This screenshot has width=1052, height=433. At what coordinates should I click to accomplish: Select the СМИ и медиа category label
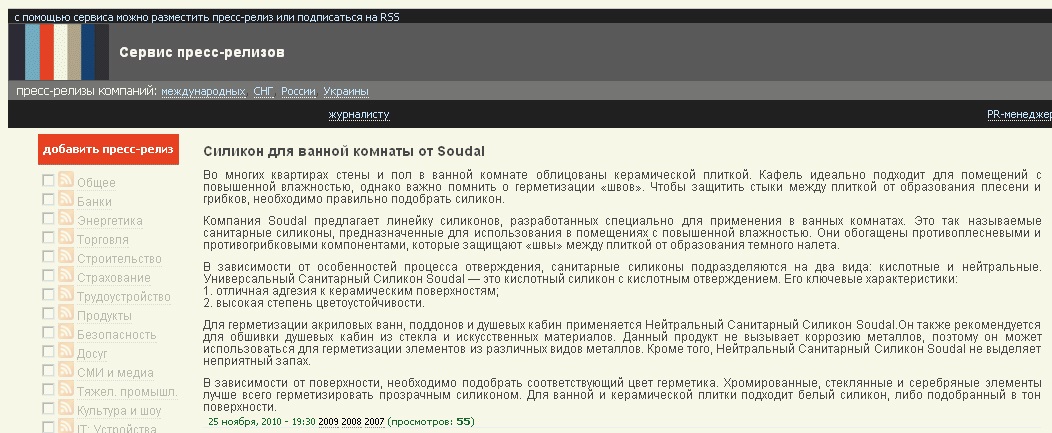pos(115,373)
